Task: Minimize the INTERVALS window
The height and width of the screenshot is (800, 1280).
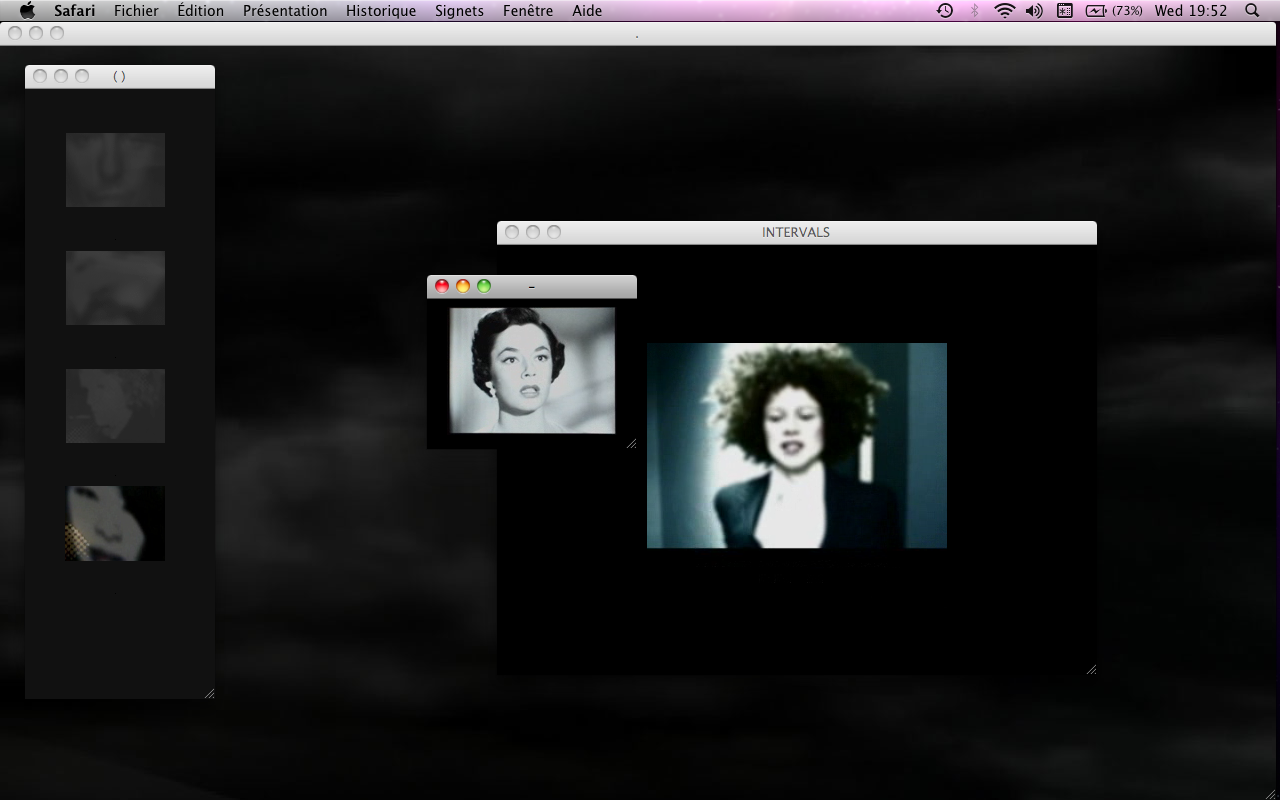Action: (533, 232)
